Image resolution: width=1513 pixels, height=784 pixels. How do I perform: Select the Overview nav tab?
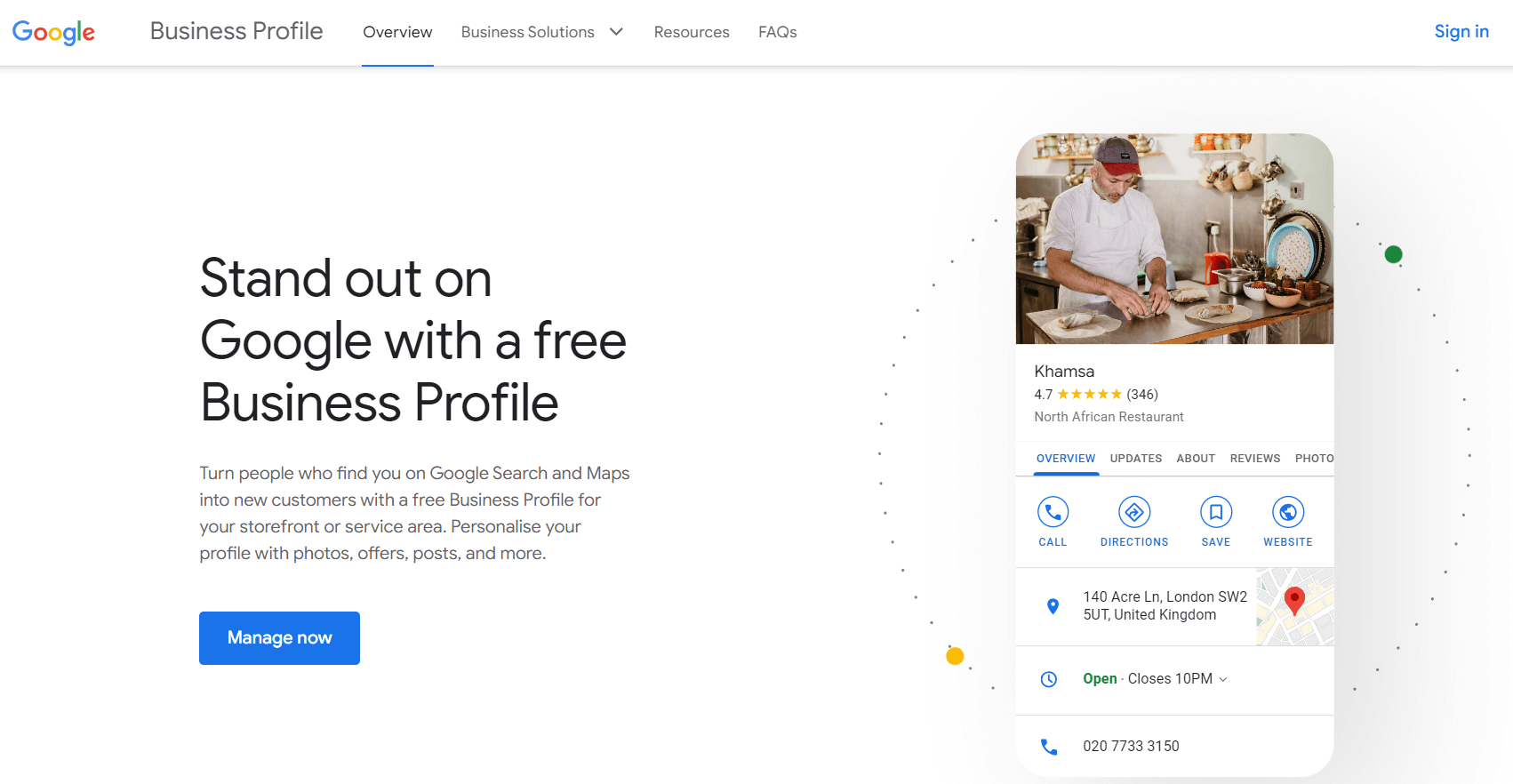(397, 32)
